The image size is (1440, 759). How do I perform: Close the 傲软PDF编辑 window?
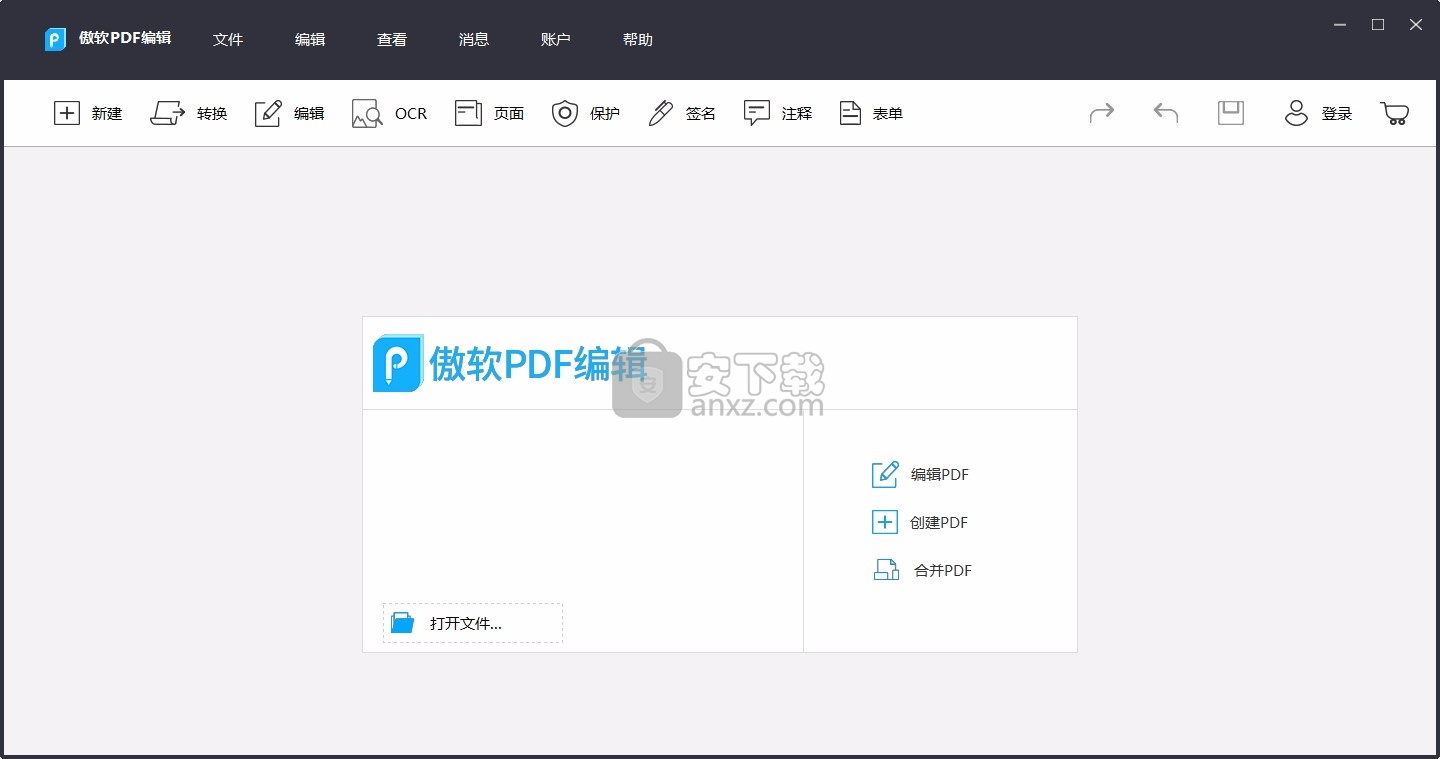click(1416, 25)
